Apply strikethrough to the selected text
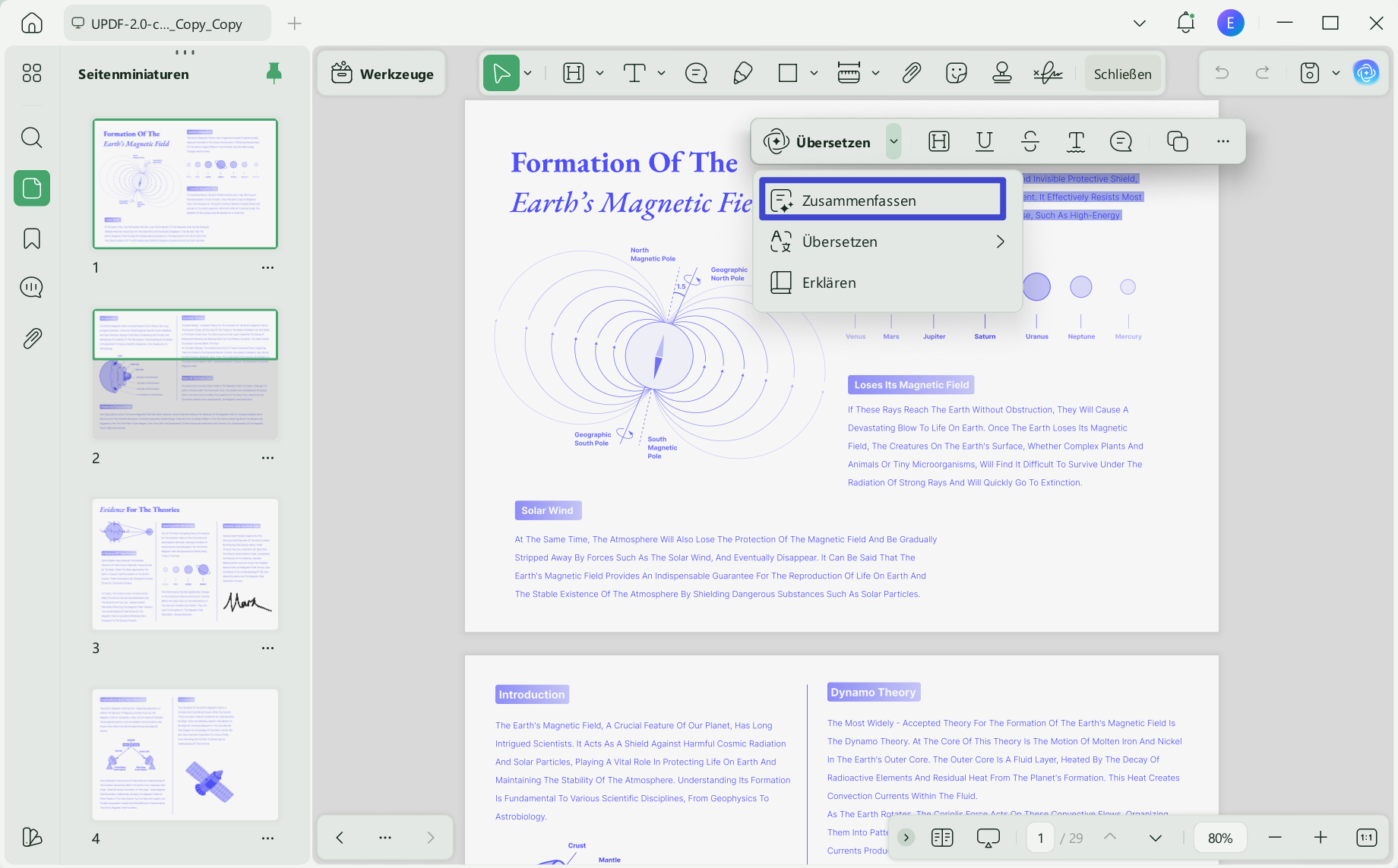 [1030, 141]
